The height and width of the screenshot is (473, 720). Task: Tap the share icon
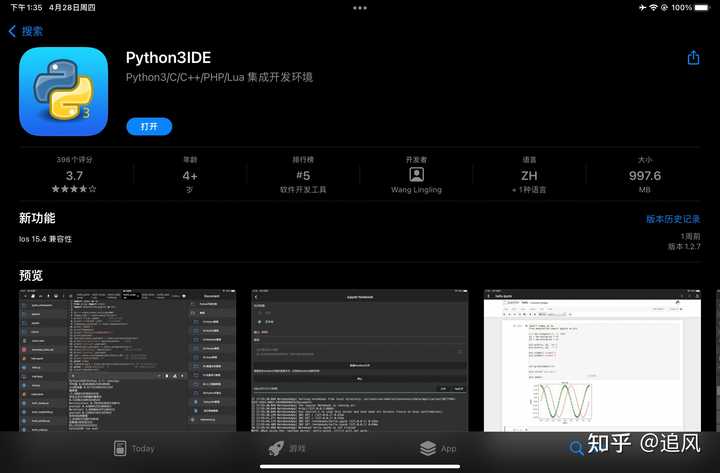[693, 58]
